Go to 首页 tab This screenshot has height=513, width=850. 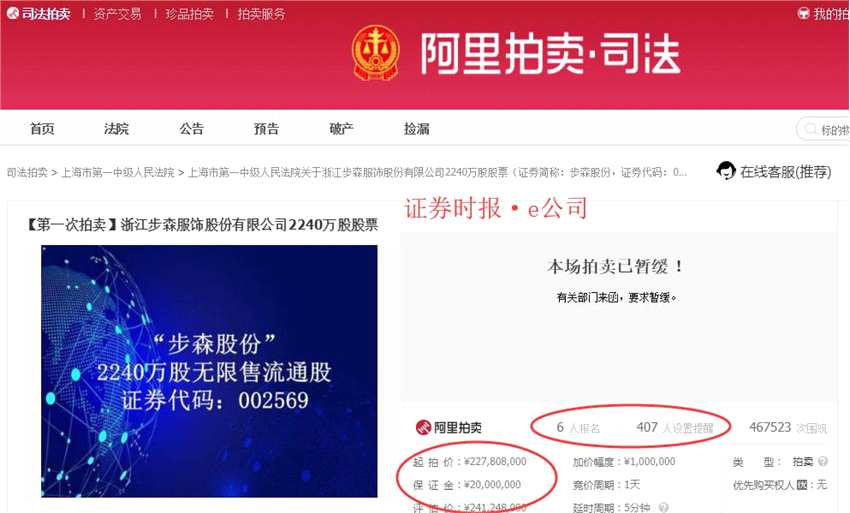42,129
